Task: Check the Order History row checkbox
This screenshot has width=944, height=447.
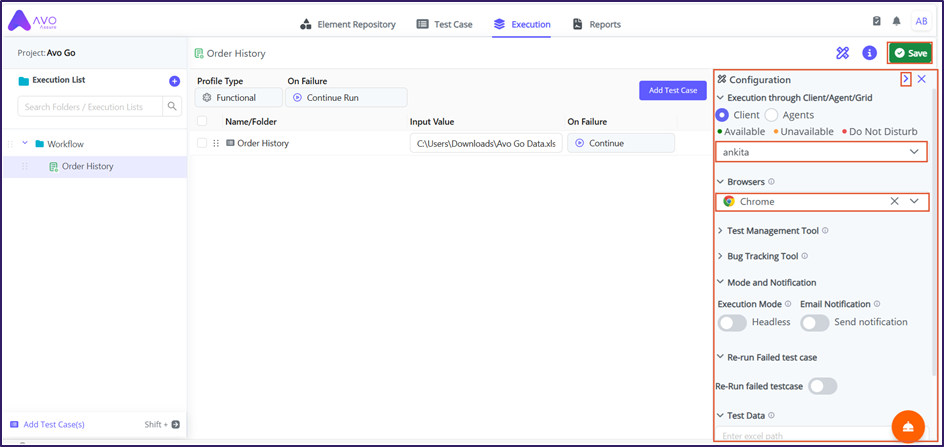Action: pyautogui.click(x=202, y=143)
